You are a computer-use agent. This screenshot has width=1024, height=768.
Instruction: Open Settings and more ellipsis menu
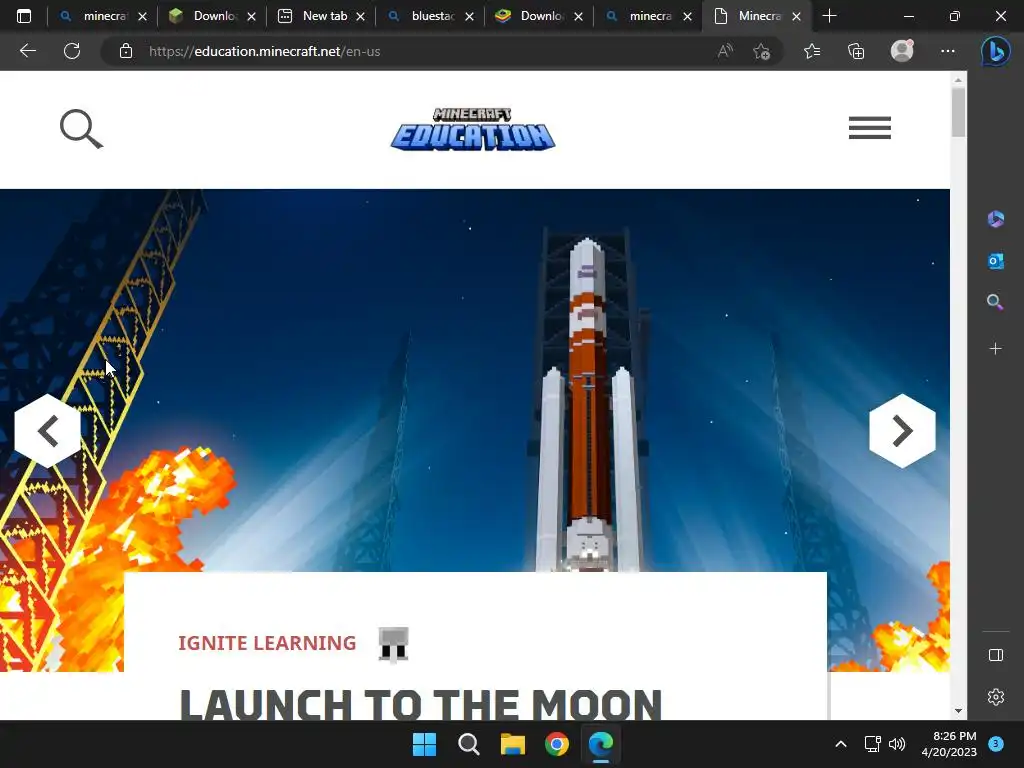(948, 51)
